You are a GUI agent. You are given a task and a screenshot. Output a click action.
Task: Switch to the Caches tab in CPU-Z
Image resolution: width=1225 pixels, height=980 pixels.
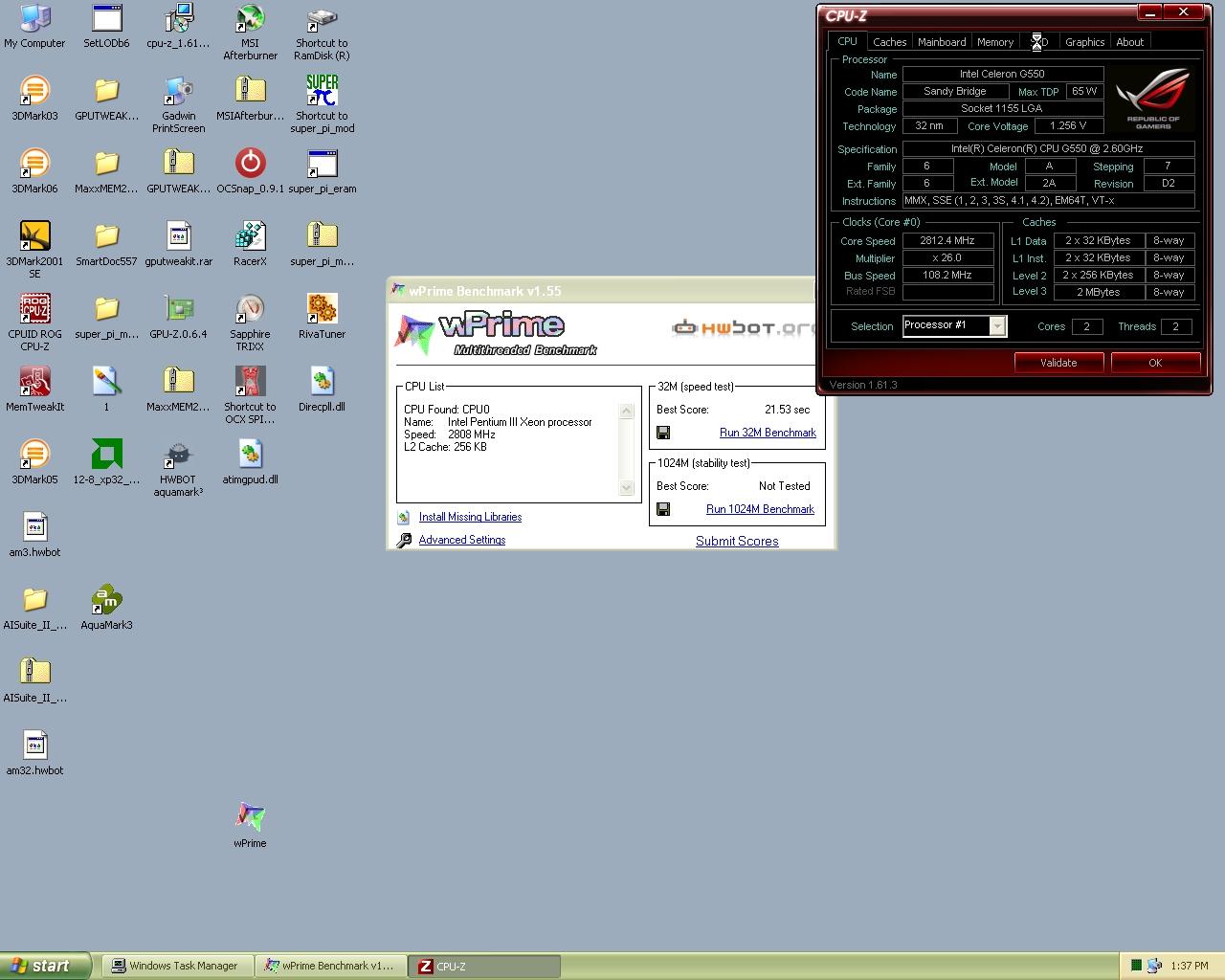coord(889,42)
